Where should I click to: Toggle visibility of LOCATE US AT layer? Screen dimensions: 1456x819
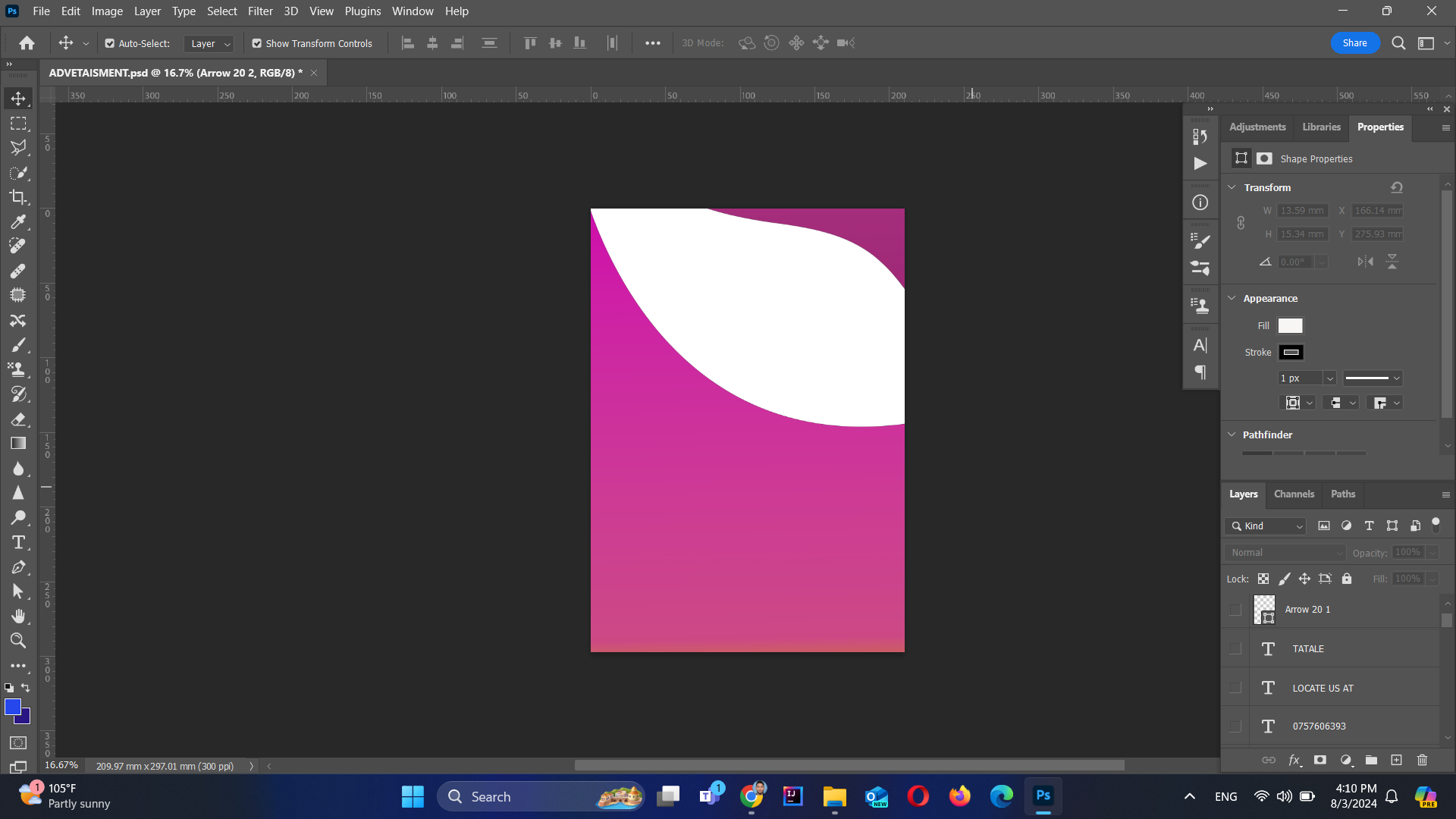tap(1235, 688)
